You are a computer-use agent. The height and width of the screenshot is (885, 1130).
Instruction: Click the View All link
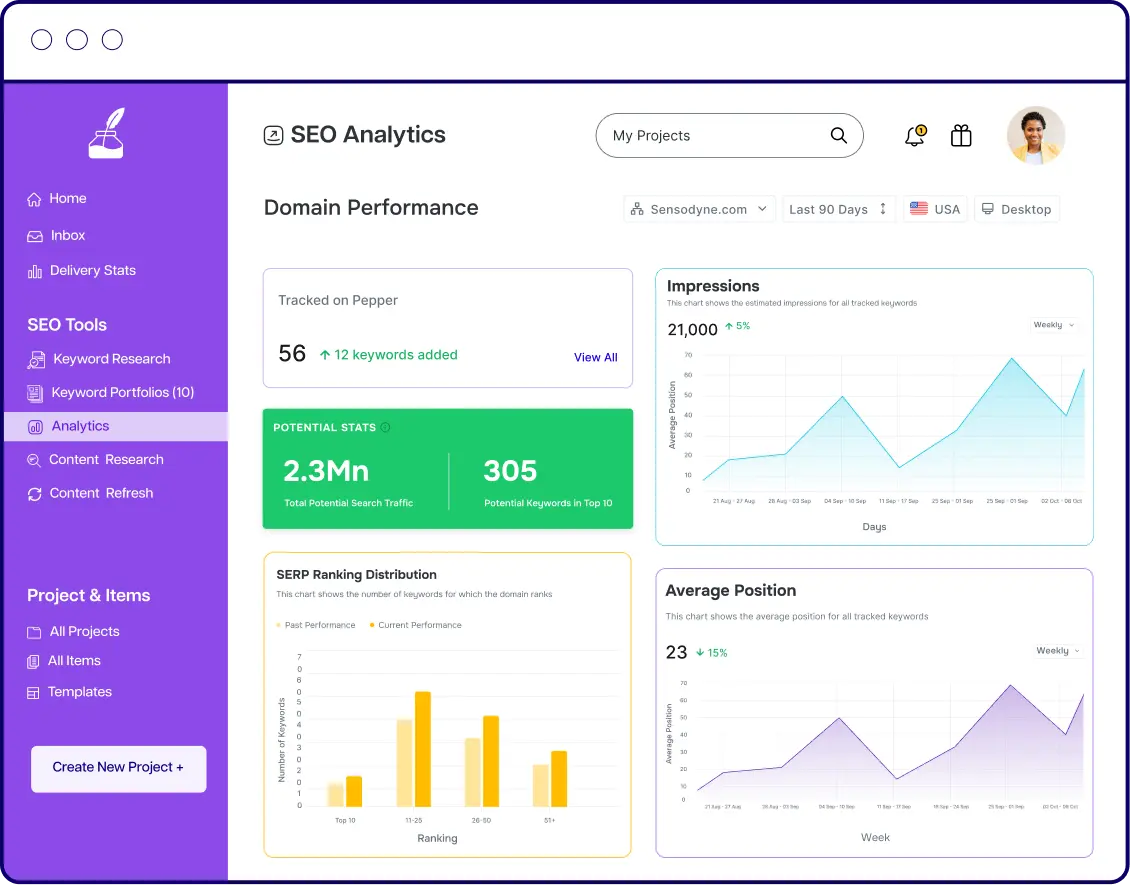(595, 357)
